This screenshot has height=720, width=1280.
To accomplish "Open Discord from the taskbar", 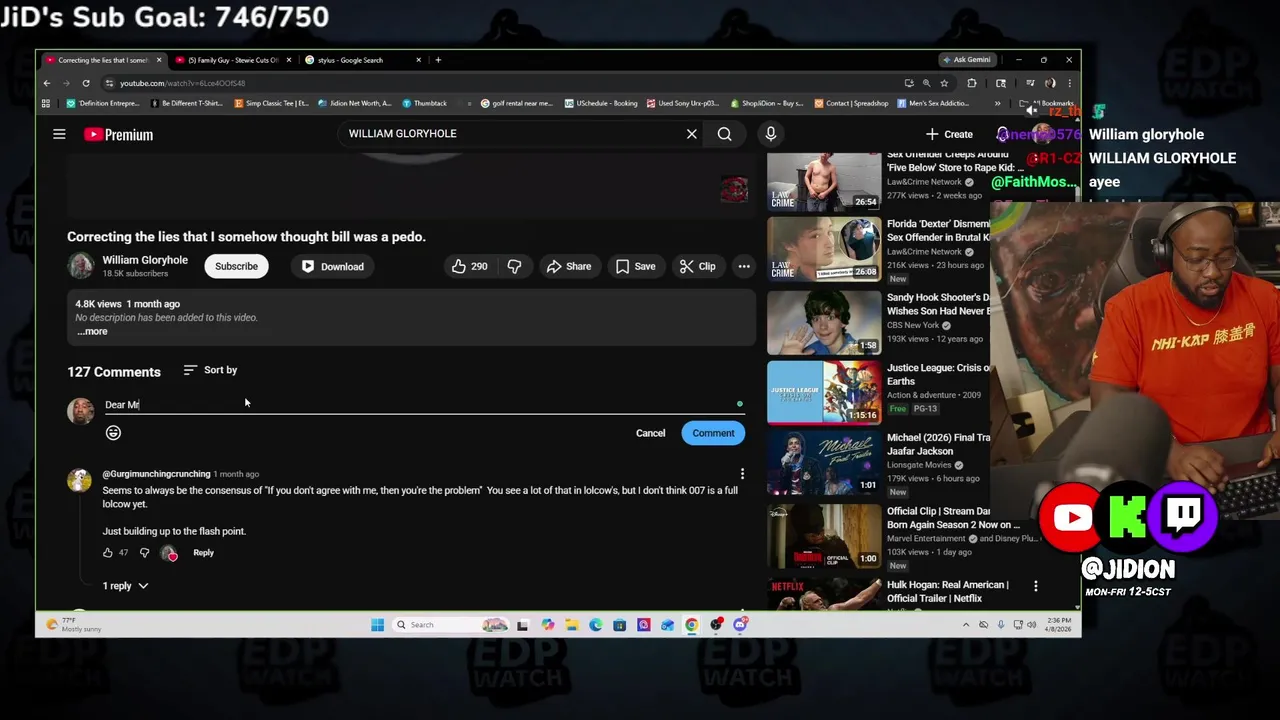I will coord(740,625).
